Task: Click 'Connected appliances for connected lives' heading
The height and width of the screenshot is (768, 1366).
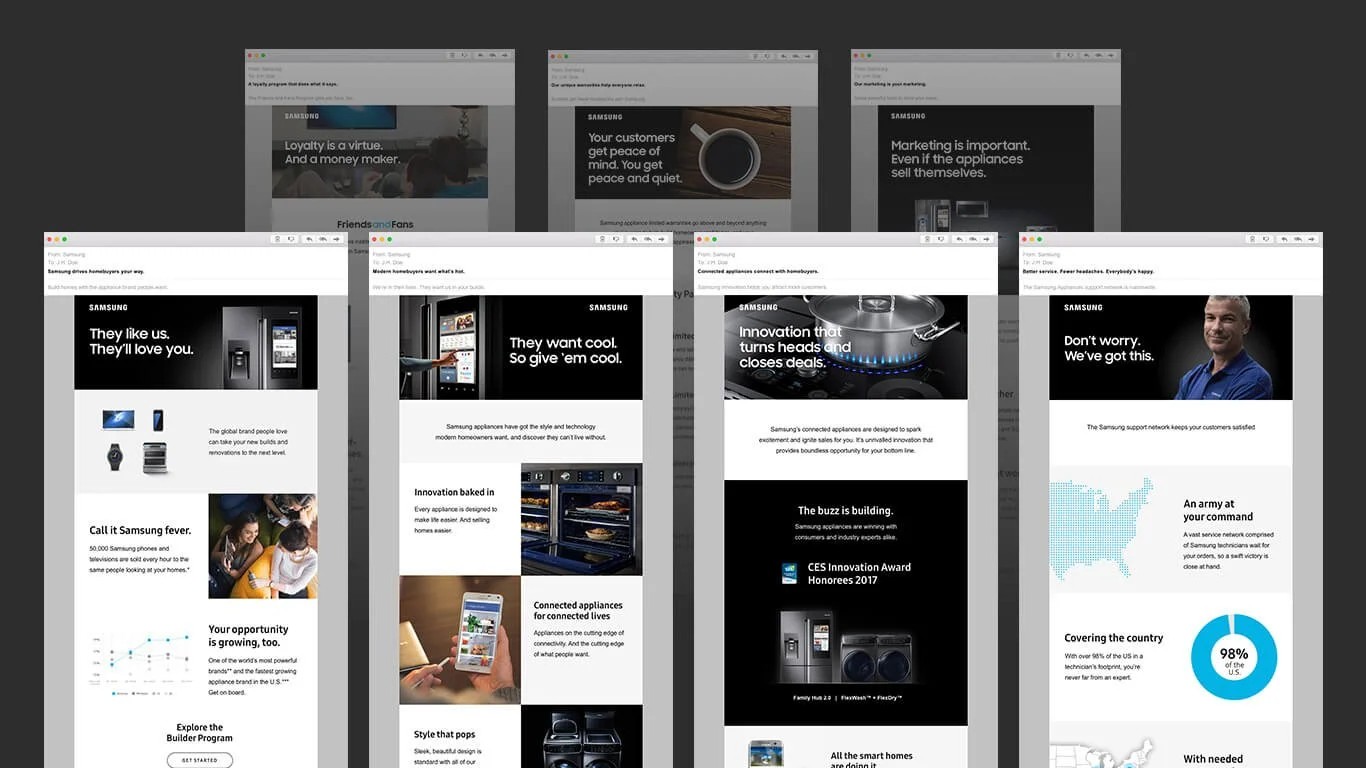Action: [578, 610]
